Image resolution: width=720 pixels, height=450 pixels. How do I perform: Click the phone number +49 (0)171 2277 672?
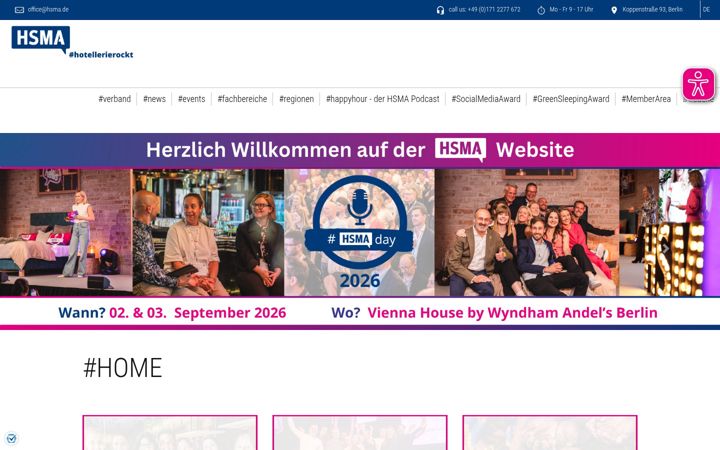494,9
